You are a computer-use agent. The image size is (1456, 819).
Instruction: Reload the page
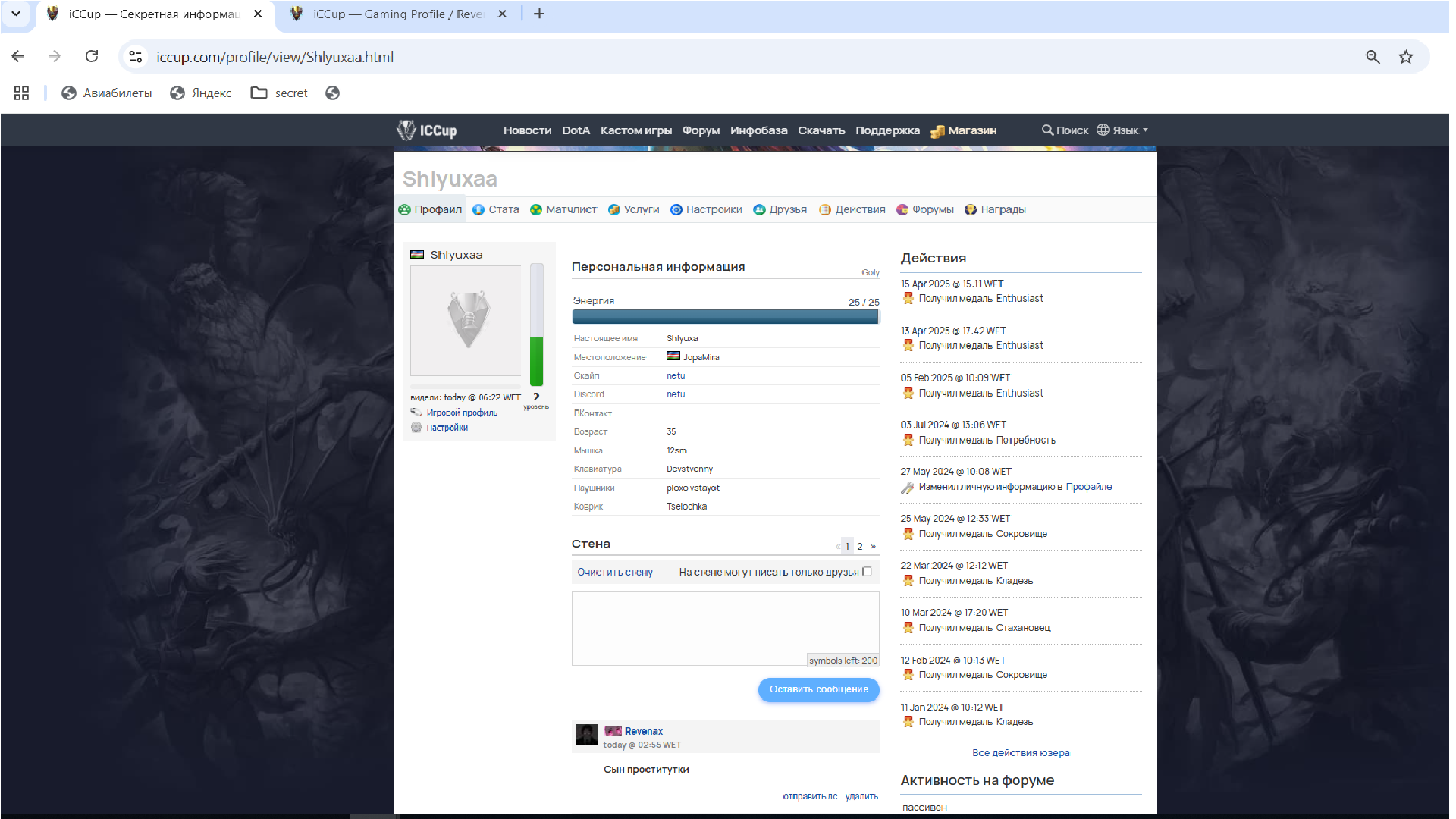point(92,56)
